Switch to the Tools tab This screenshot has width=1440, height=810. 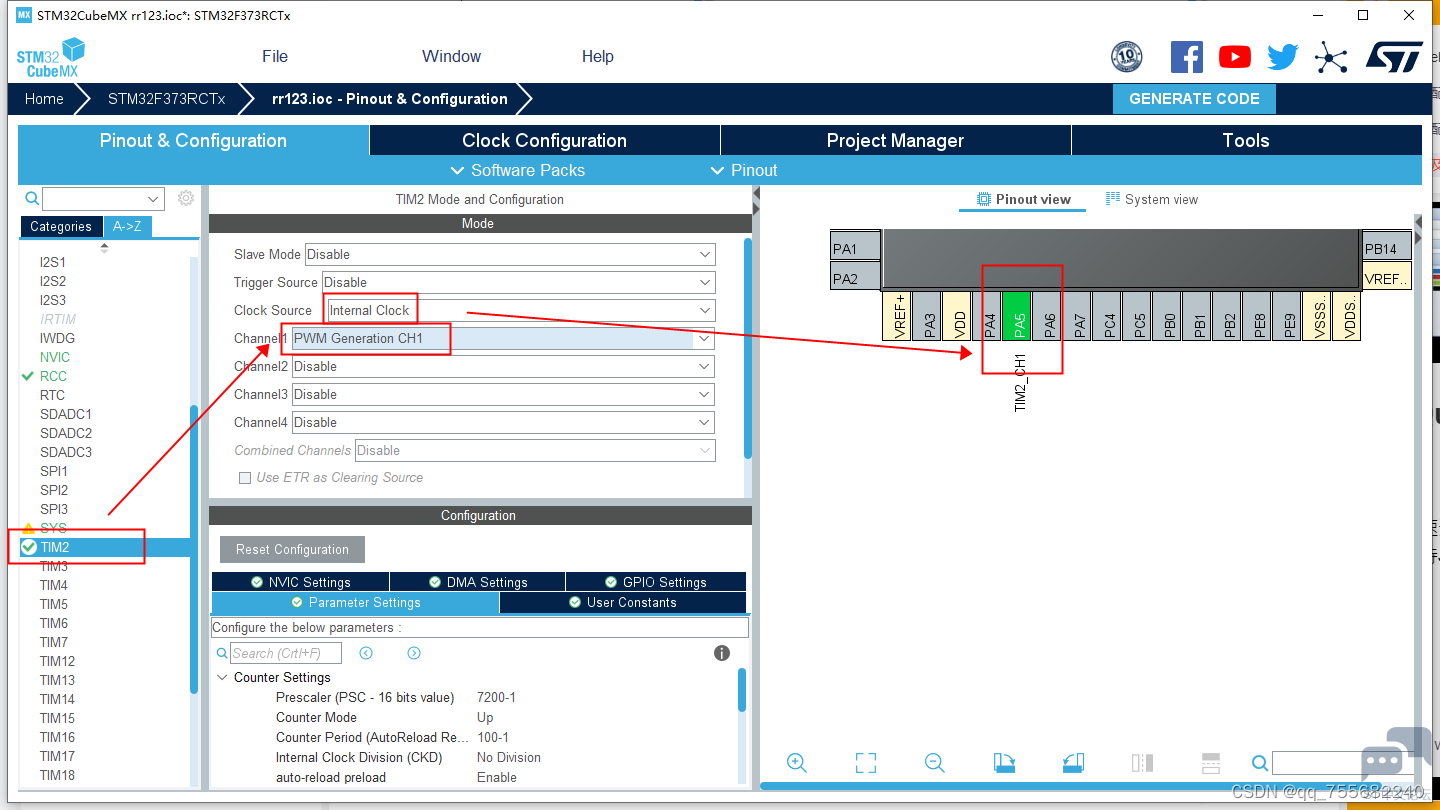pos(1246,141)
